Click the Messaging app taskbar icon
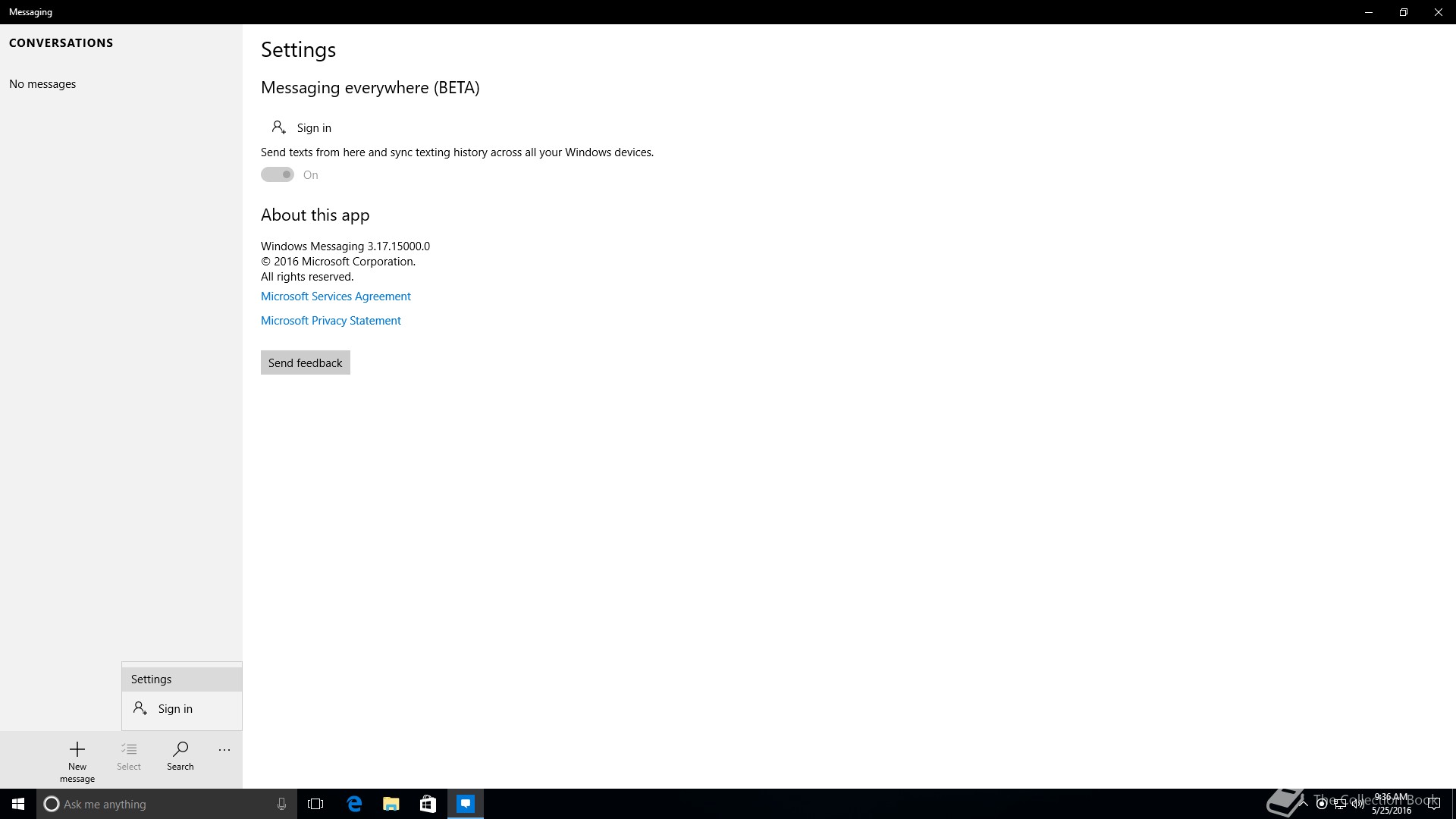This screenshot has height=819, width=1456. coord(466,804)
